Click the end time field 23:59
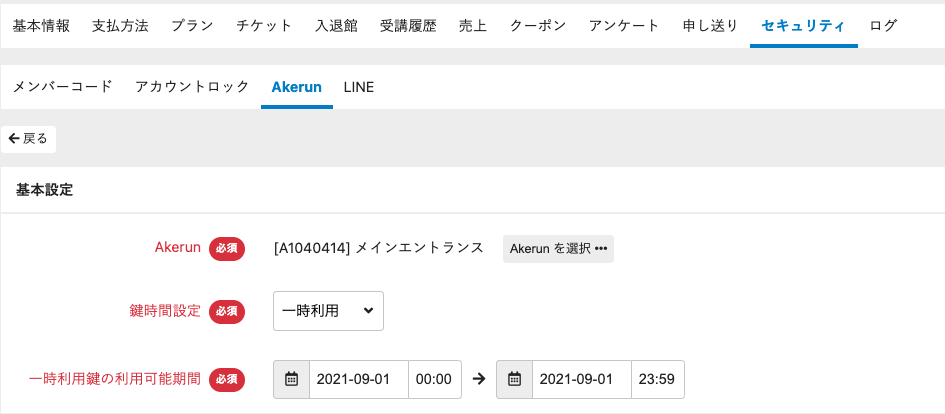The image size is (945, 414). click(x=657, y=380)
